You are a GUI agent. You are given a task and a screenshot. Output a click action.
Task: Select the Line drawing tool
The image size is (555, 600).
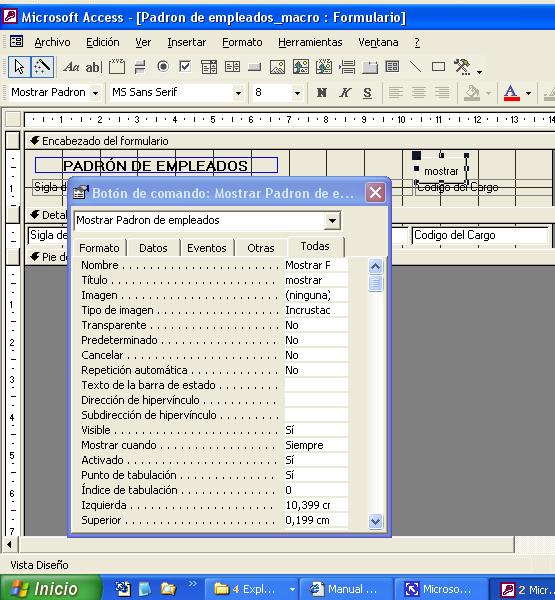(415, 67)
